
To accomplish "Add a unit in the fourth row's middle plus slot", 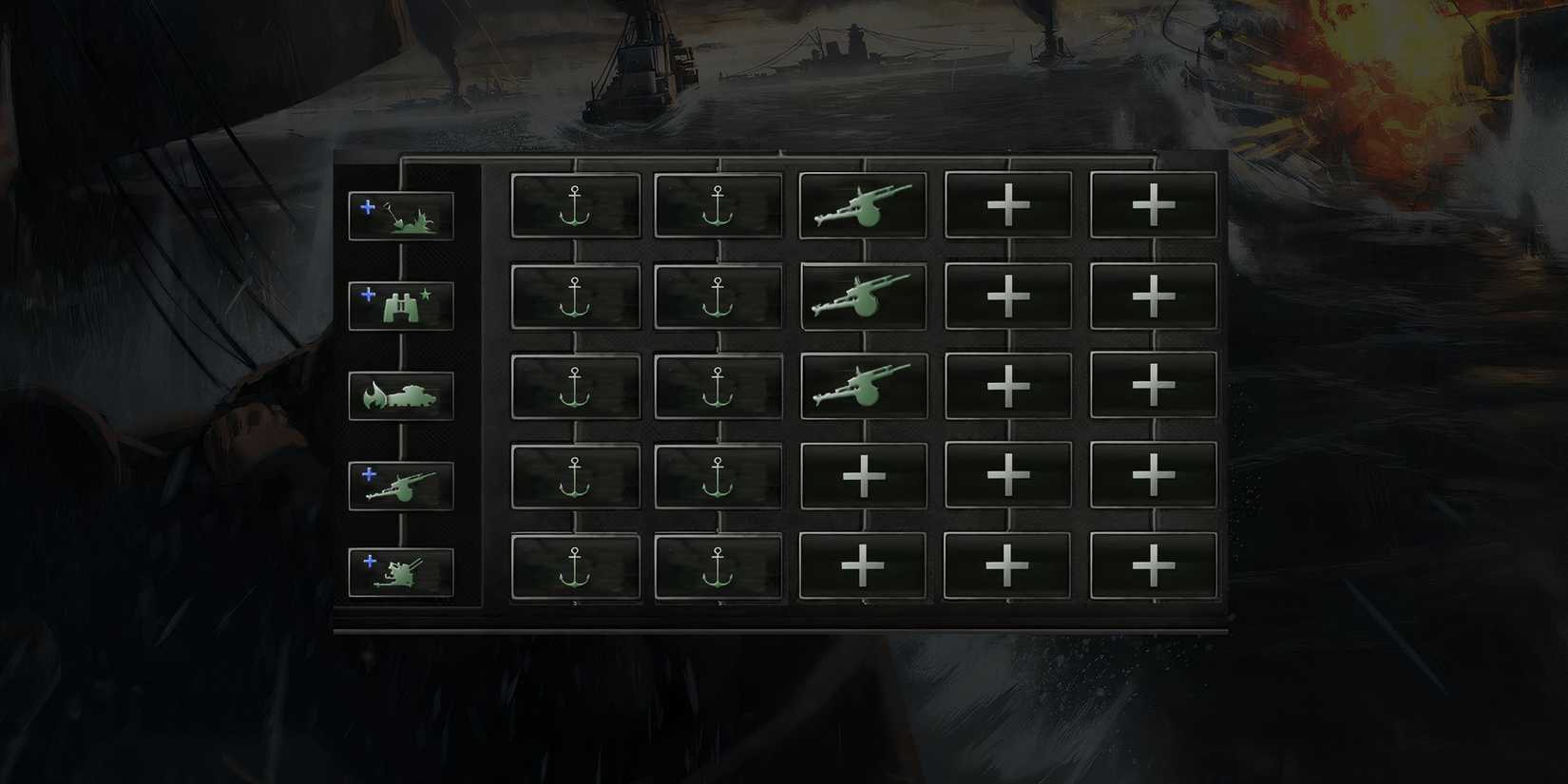I will pos(1007,476).
